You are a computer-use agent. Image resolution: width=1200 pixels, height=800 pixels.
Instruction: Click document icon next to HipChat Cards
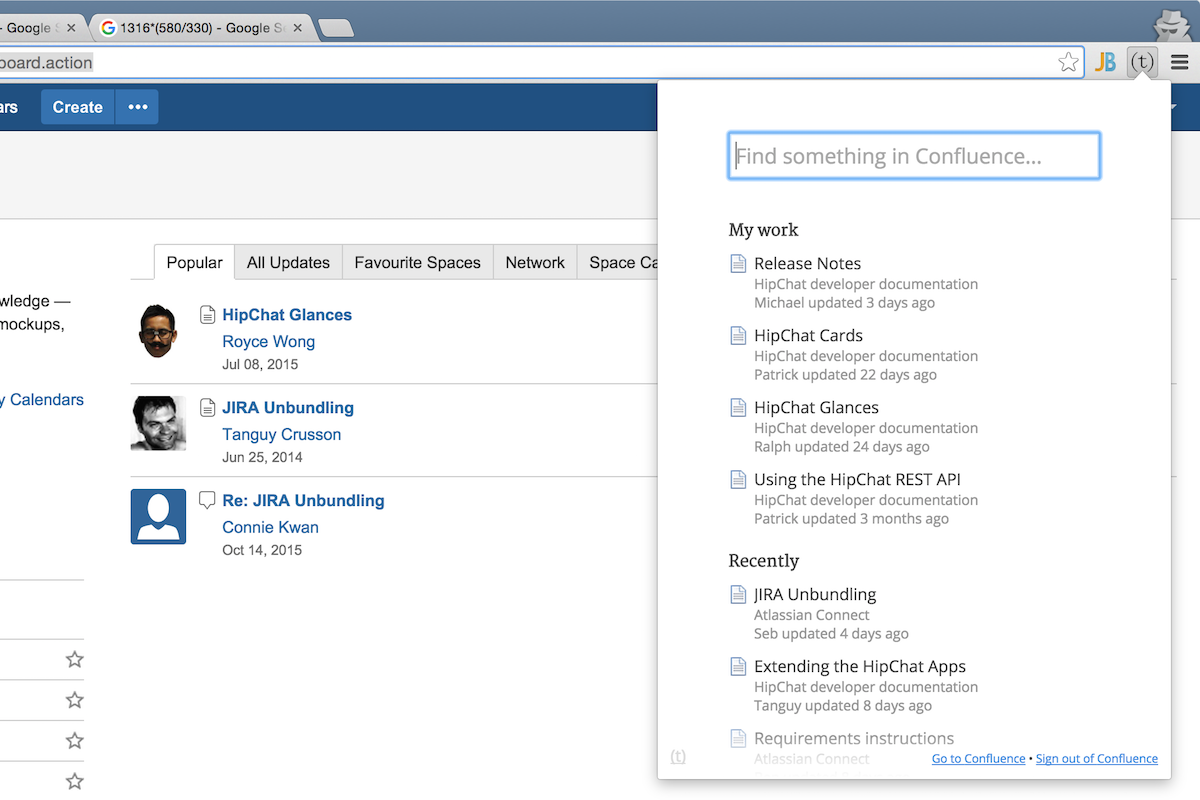click(x=738, y=336)
